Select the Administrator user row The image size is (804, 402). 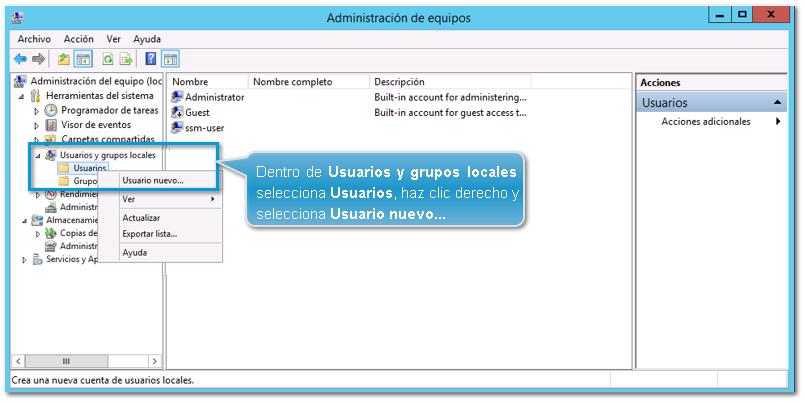[x=349, y=97]
